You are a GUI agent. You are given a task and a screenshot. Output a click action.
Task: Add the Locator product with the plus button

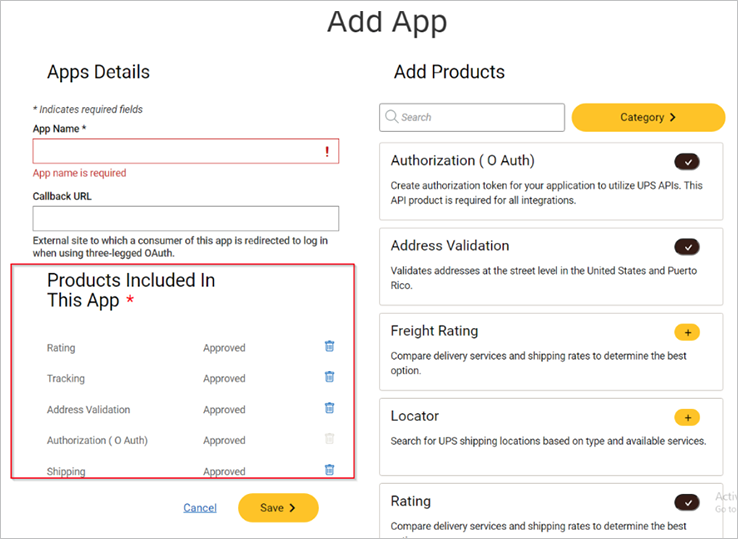[687, 418]
